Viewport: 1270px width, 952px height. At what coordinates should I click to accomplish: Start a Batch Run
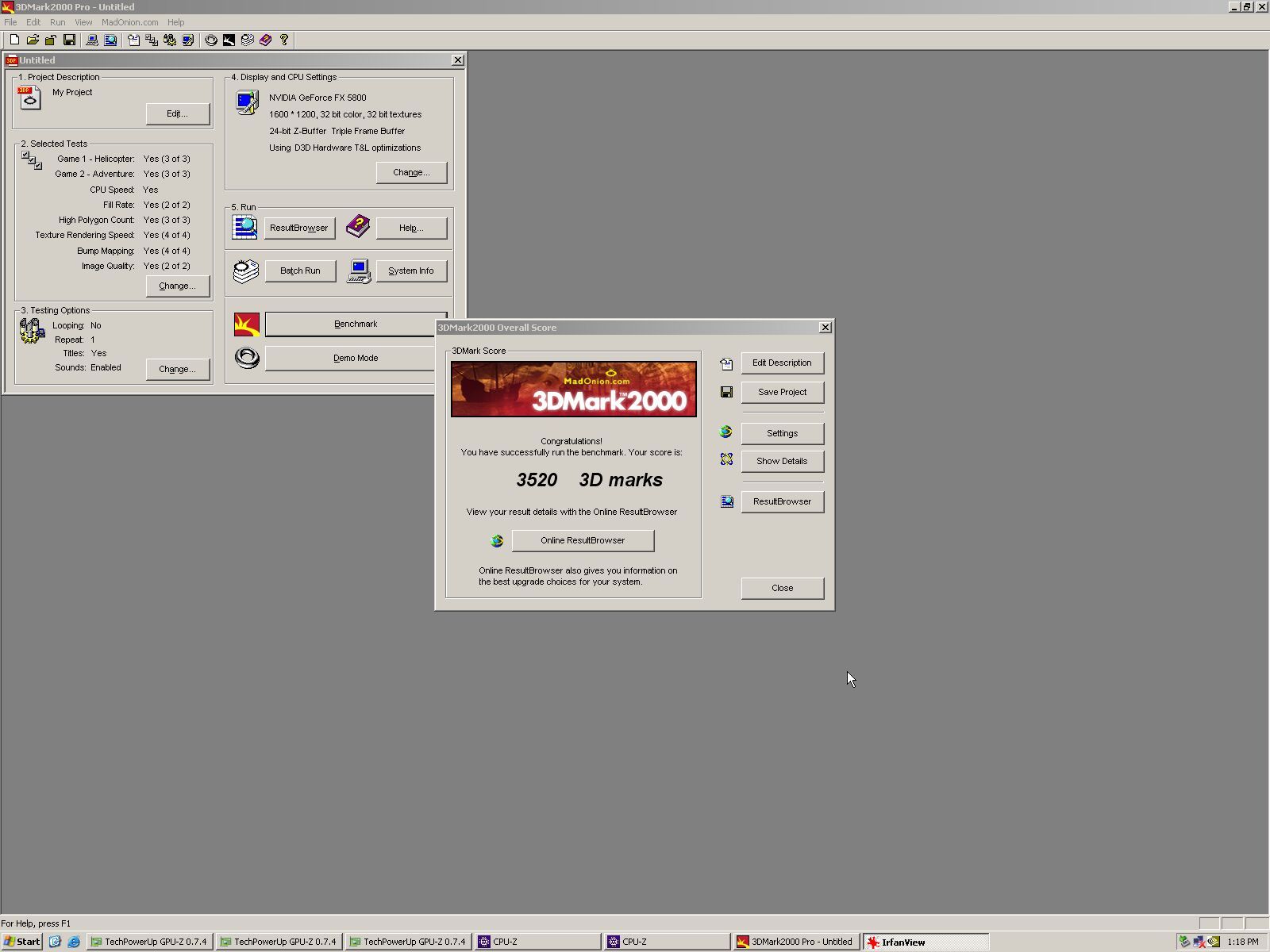pyautogui.click(x=300, y=271)
